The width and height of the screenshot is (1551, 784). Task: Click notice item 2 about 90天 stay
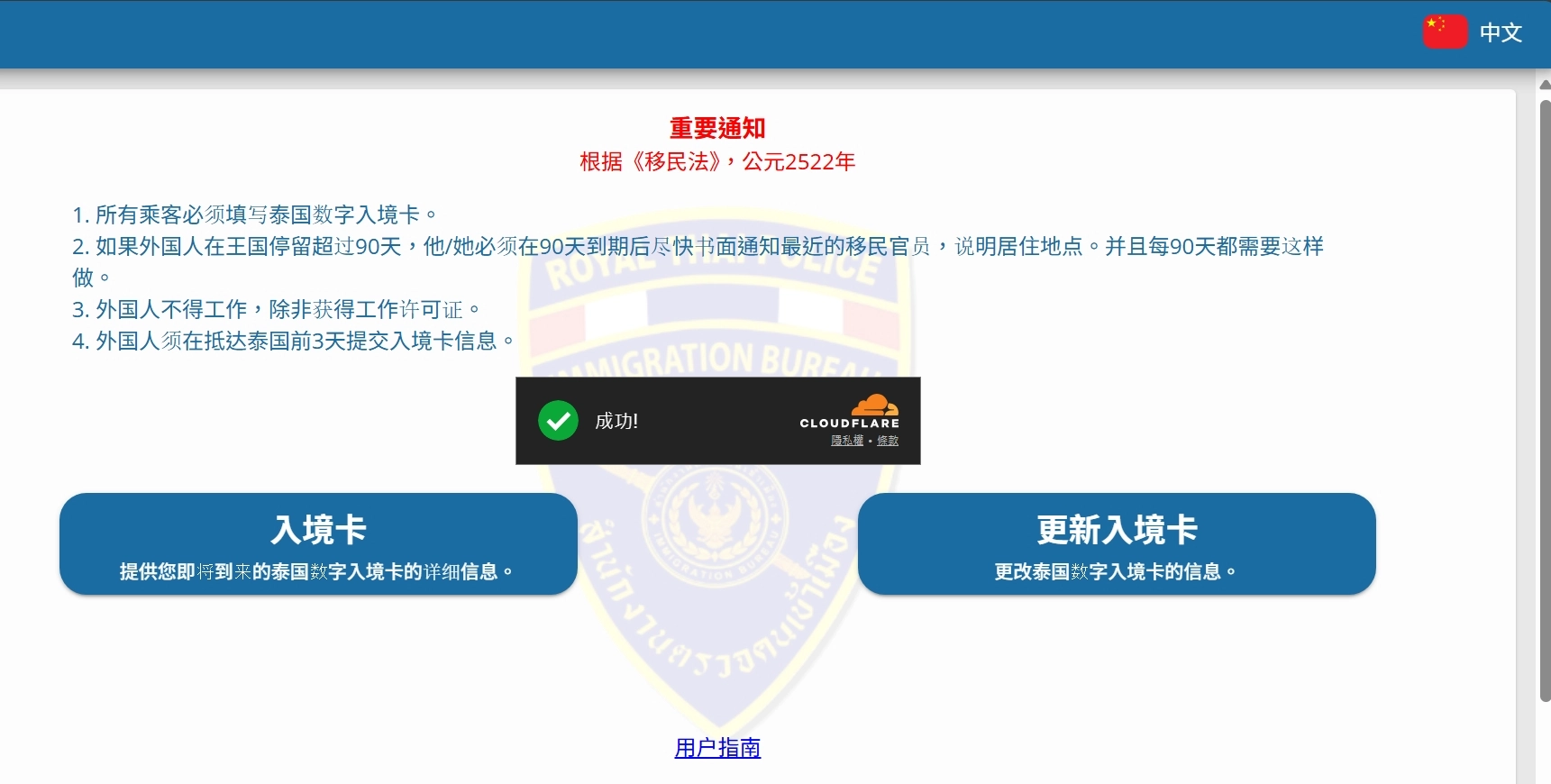(698, 247)
